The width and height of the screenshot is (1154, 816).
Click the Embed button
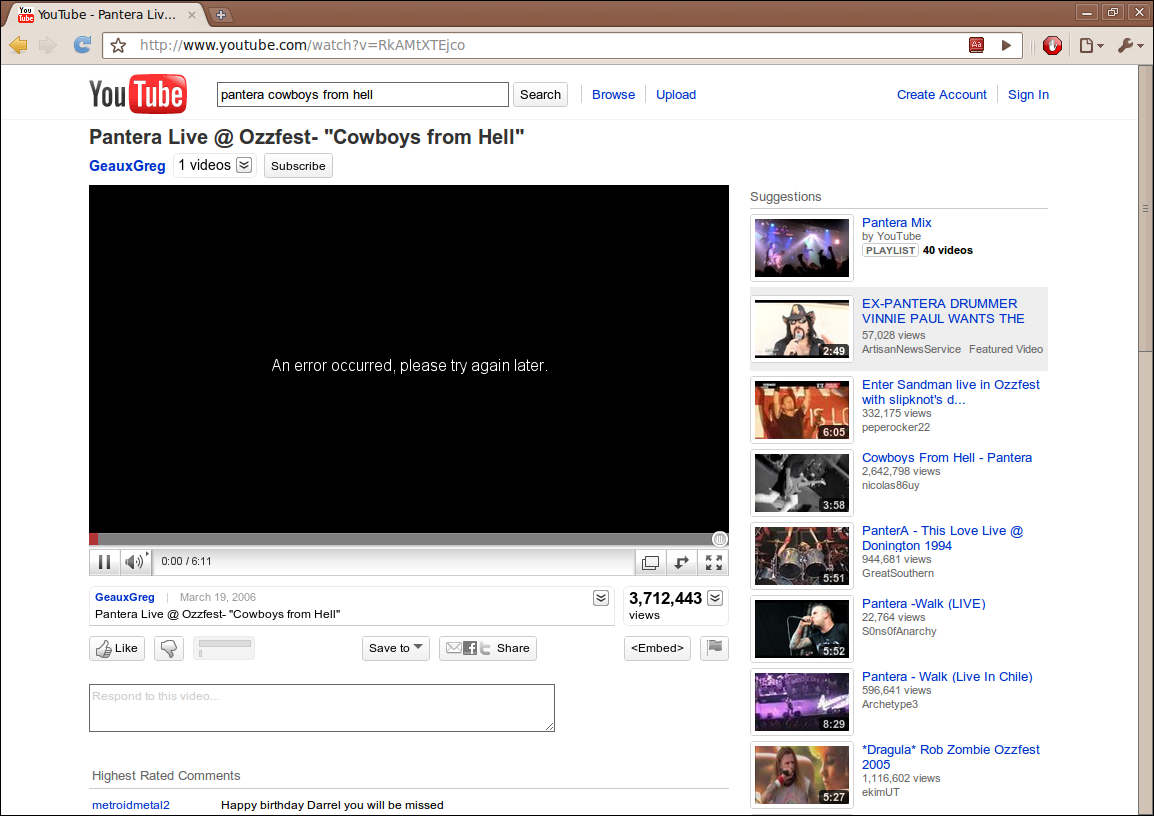[657, 648]
